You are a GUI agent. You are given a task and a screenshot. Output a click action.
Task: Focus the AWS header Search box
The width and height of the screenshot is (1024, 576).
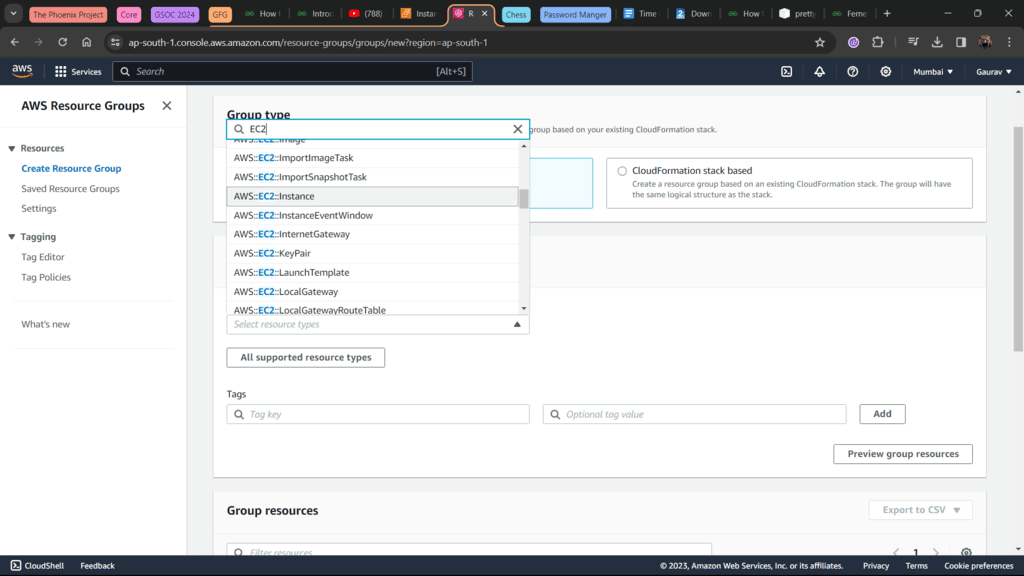(292, 72)
